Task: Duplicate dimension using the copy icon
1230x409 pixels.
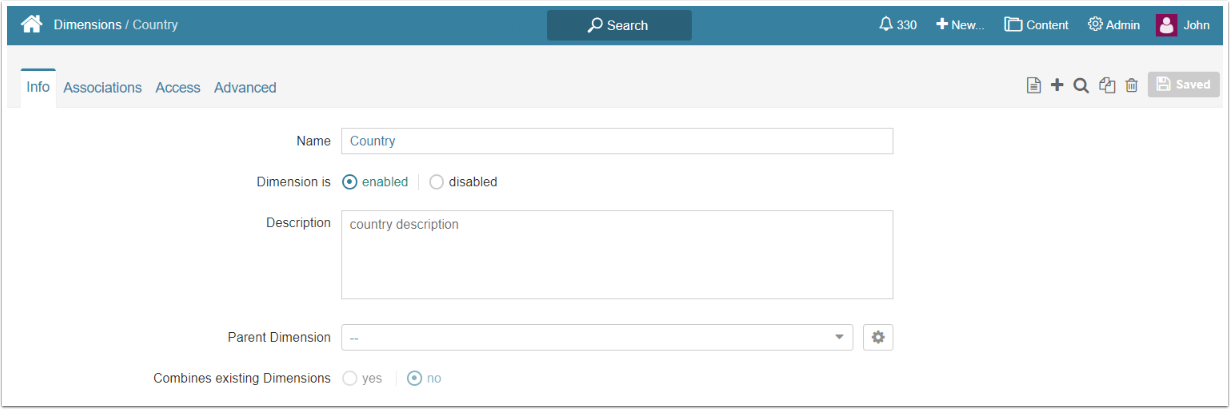Action: pos(1107,86)
